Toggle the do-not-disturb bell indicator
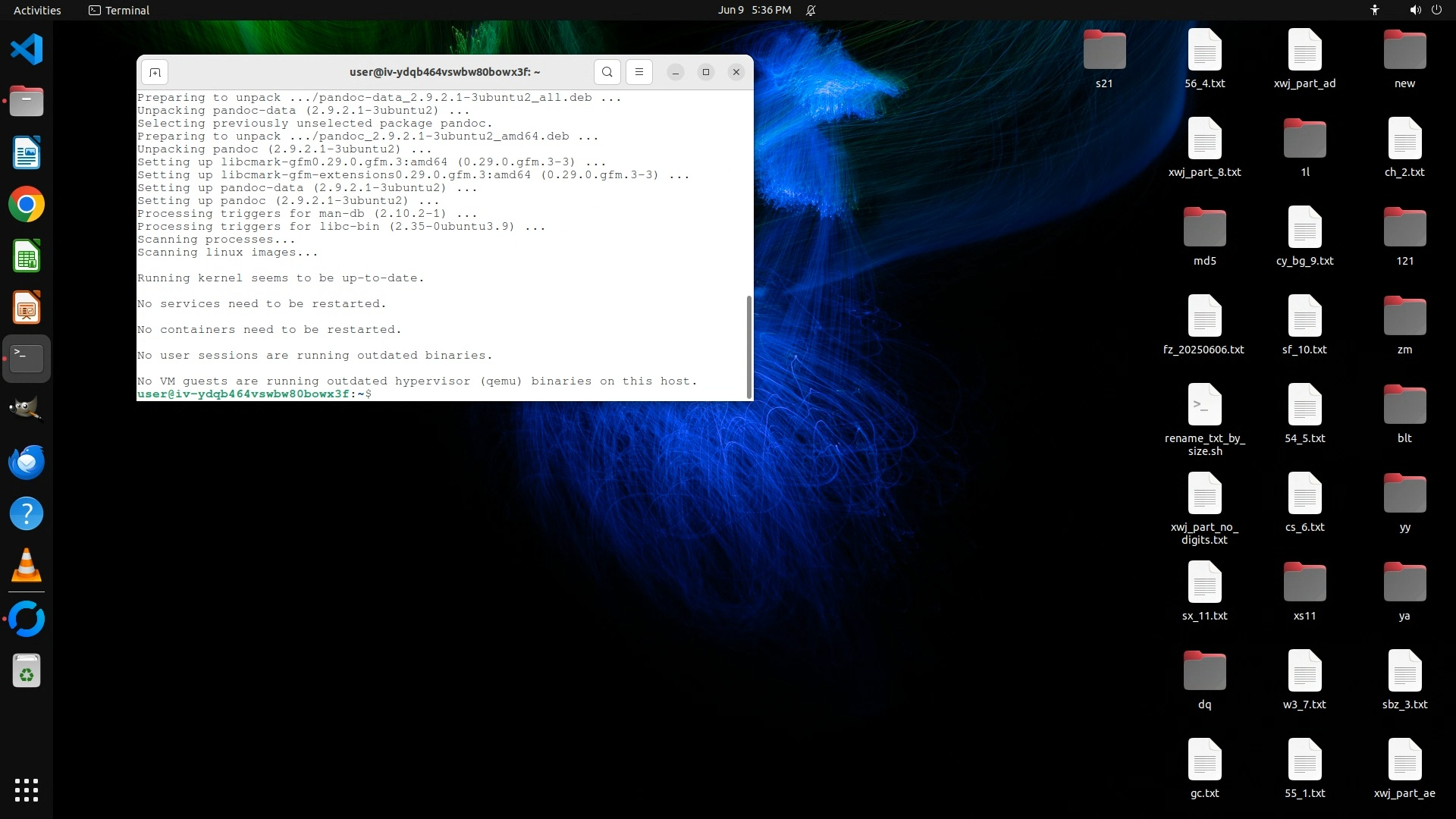The height and width of the screenshot is (819, 1456). click(x=811, y=10)
